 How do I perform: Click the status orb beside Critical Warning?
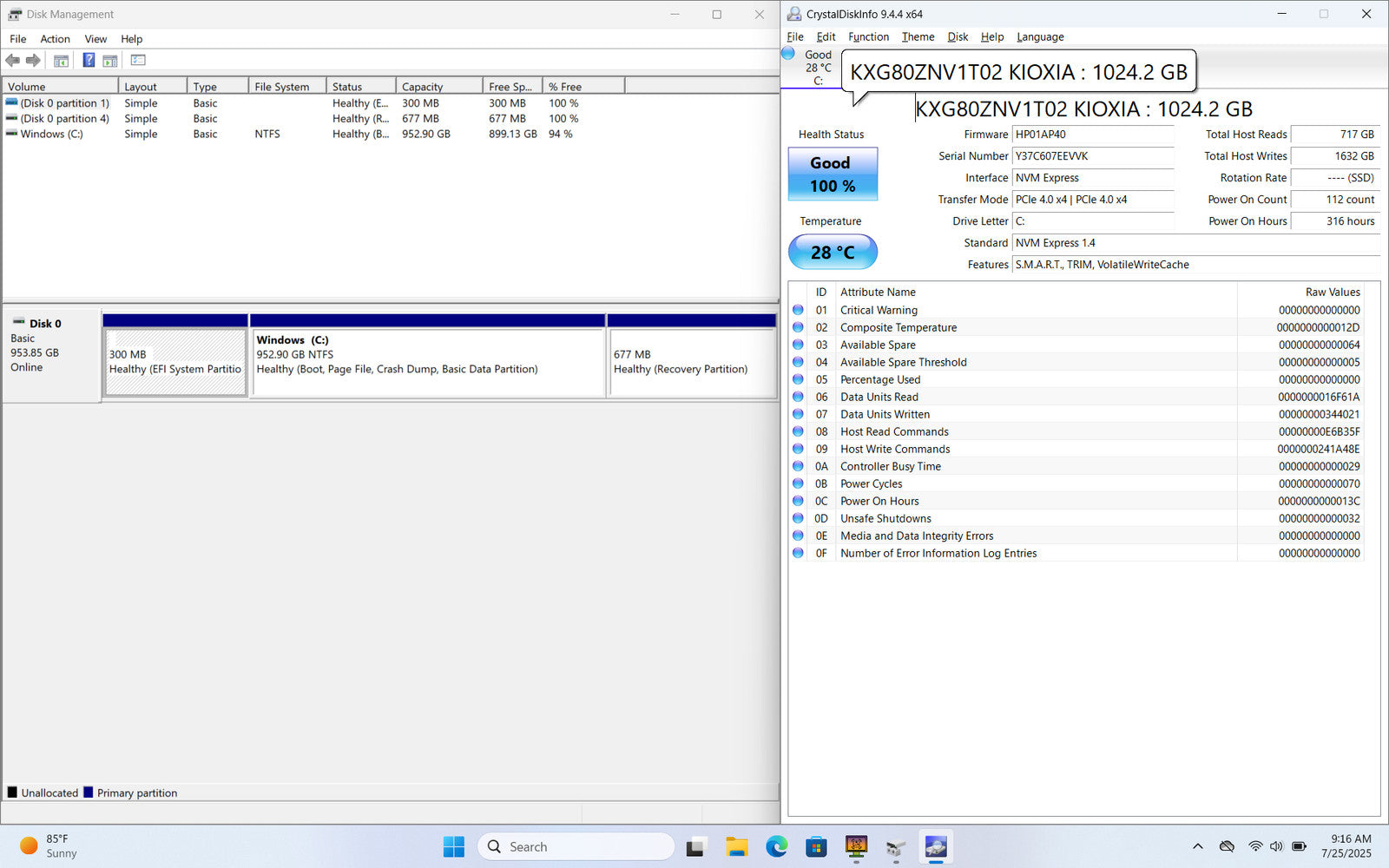click(798, 310)
